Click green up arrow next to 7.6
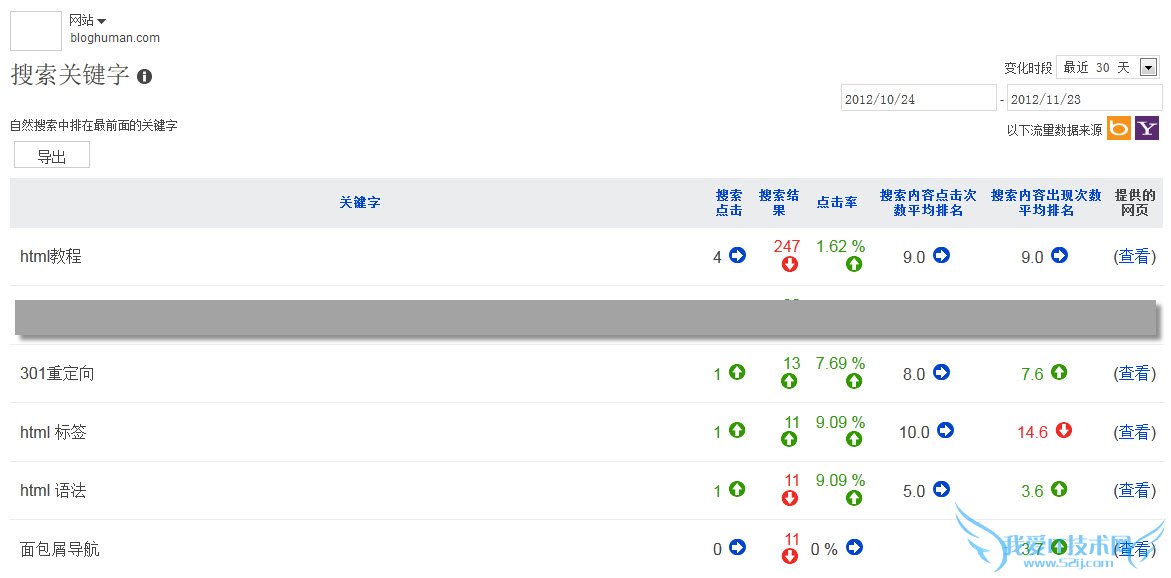1171x578 pixels. click(x=1059, y=372)
